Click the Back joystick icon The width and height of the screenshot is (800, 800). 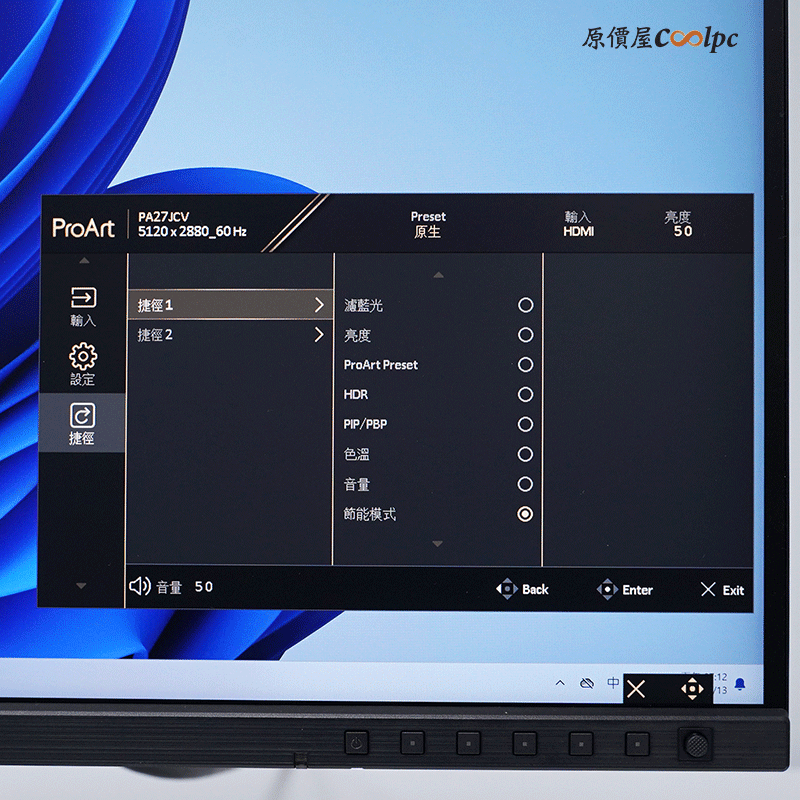tap(507, 589)
